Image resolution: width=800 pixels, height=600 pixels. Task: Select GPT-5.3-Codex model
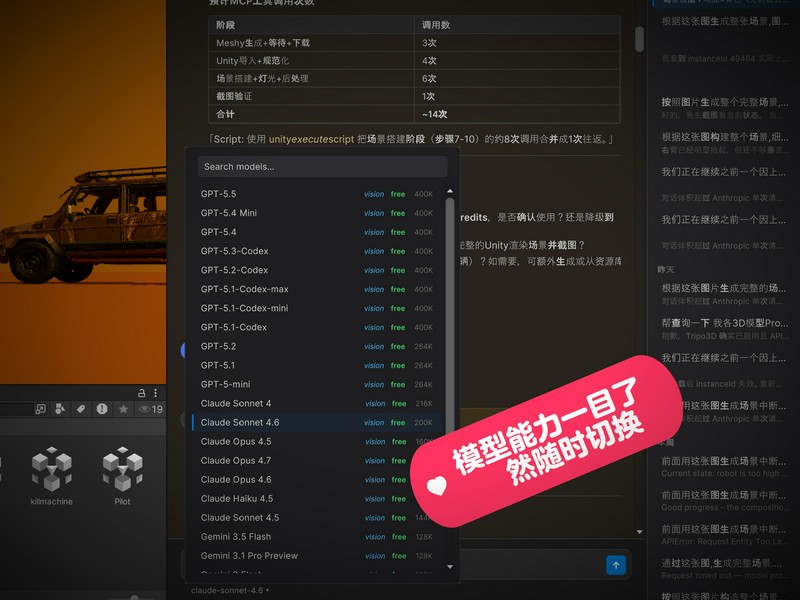[316, 251]
